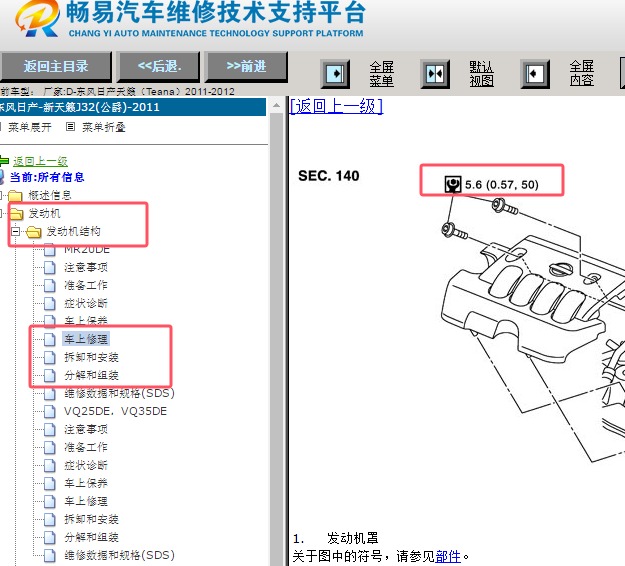Open the MR20DE tree item
This screenshot has height=566, width=625.
tap(87, 250)
